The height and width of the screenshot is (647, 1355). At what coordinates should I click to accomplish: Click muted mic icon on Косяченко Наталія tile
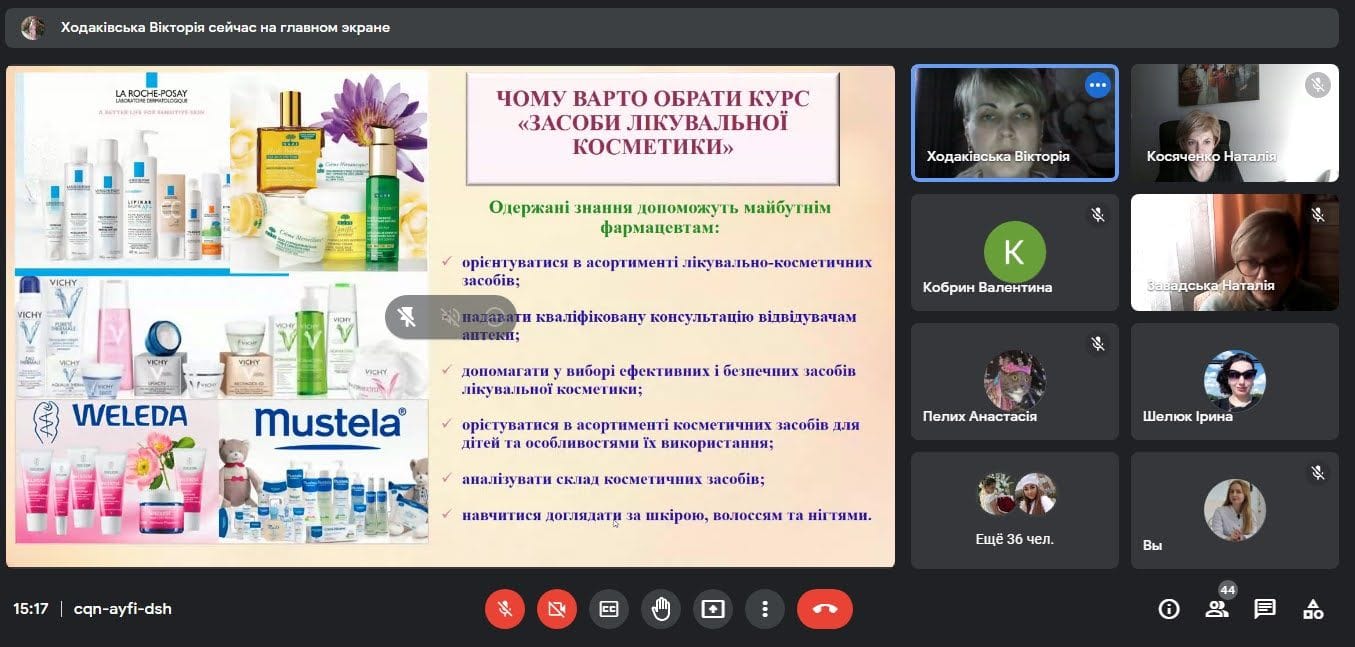click(x=1318, y=85)
